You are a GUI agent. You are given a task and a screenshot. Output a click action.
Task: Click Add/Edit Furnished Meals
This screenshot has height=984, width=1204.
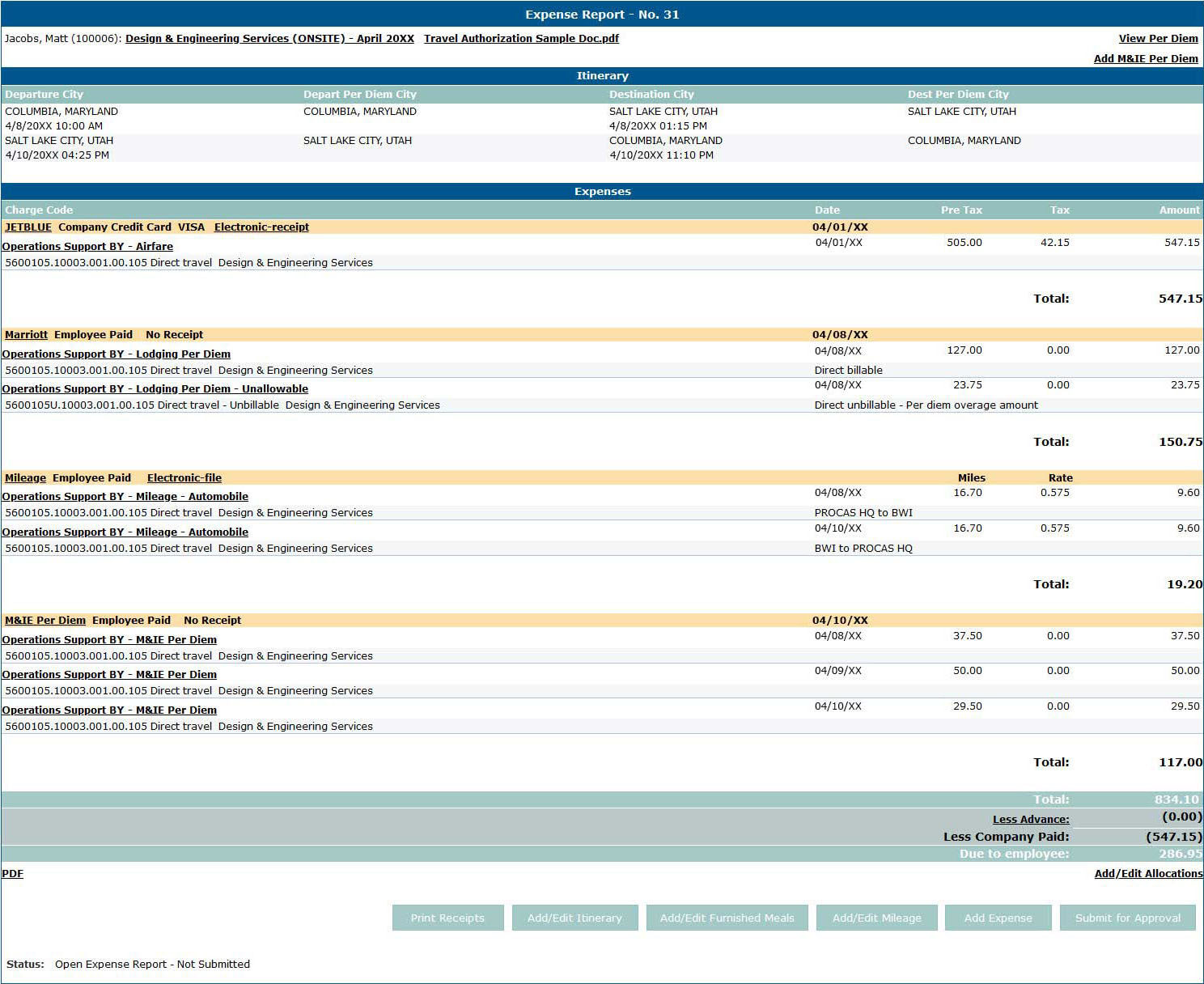point(726,918)
